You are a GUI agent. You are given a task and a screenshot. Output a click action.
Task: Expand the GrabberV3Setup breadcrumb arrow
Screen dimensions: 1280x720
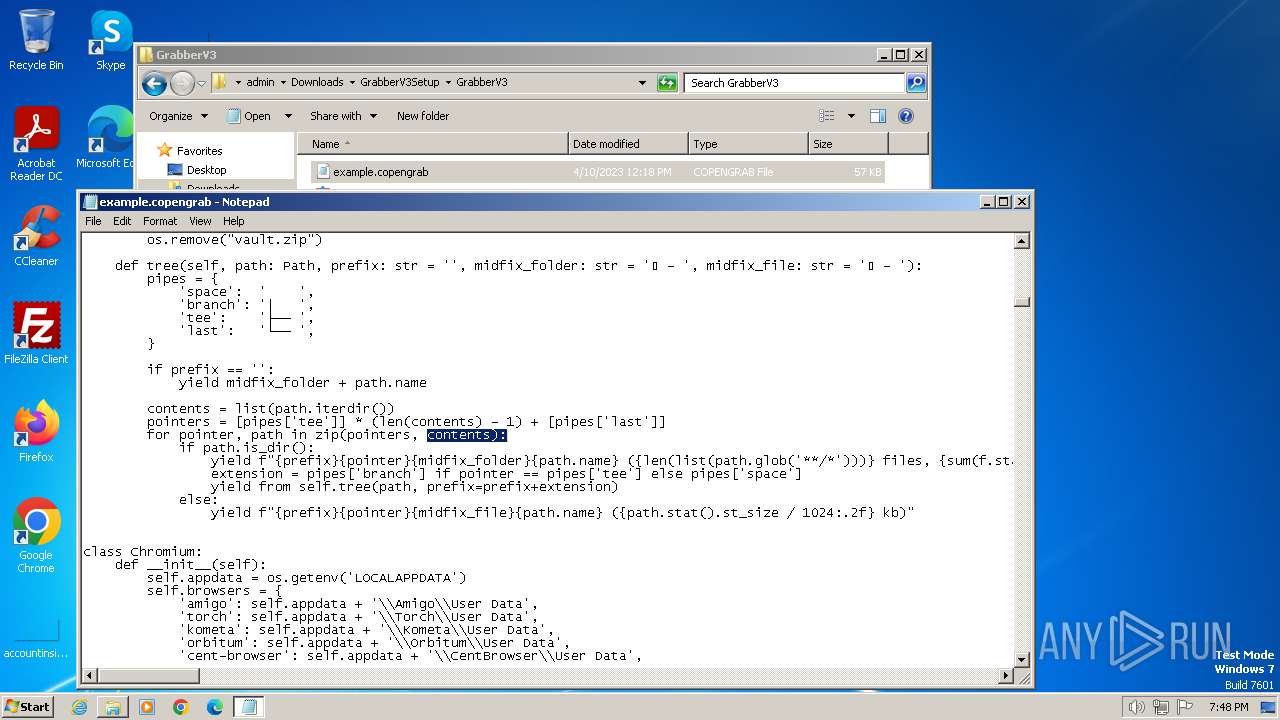click(447, 83)
